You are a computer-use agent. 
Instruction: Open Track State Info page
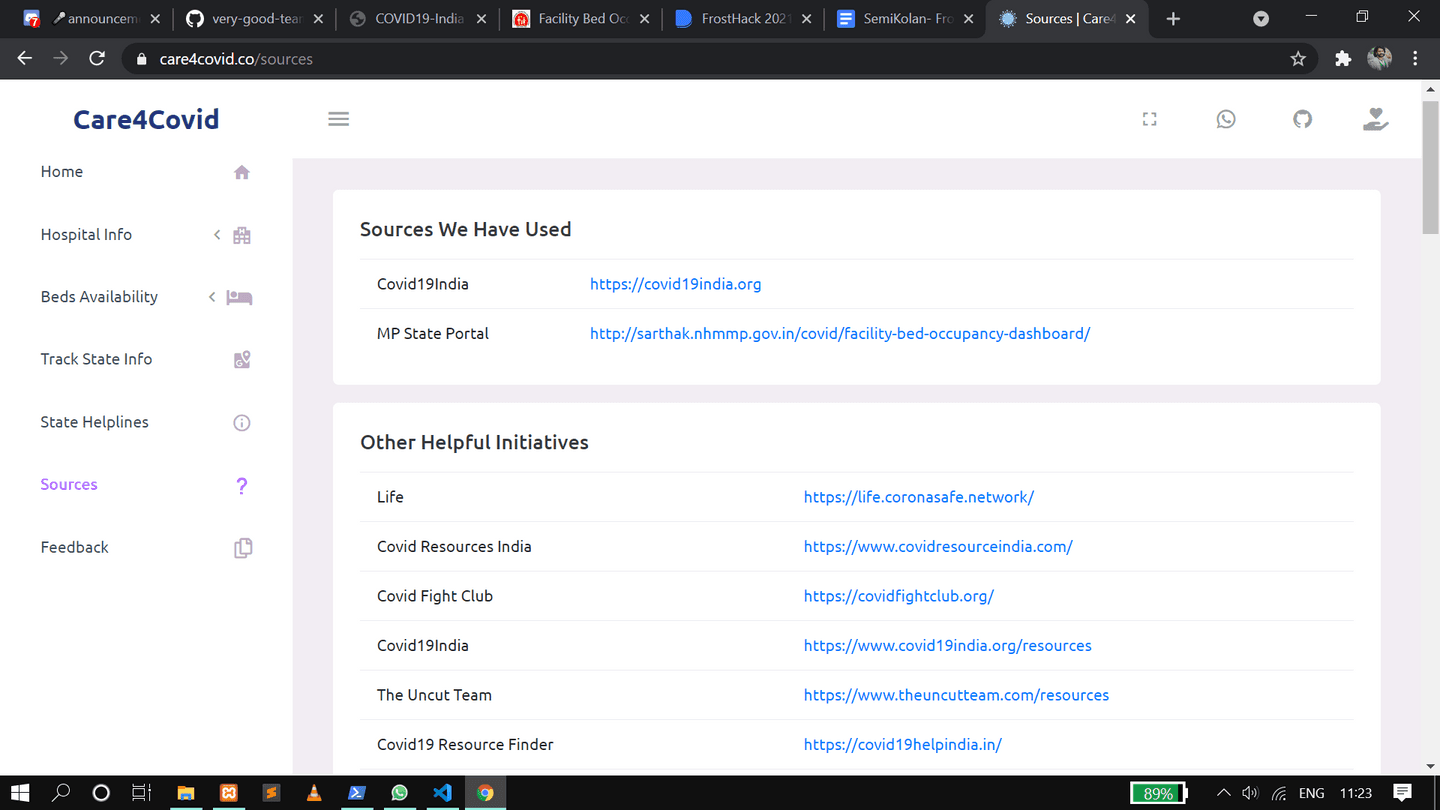click(x=96, y=359)
